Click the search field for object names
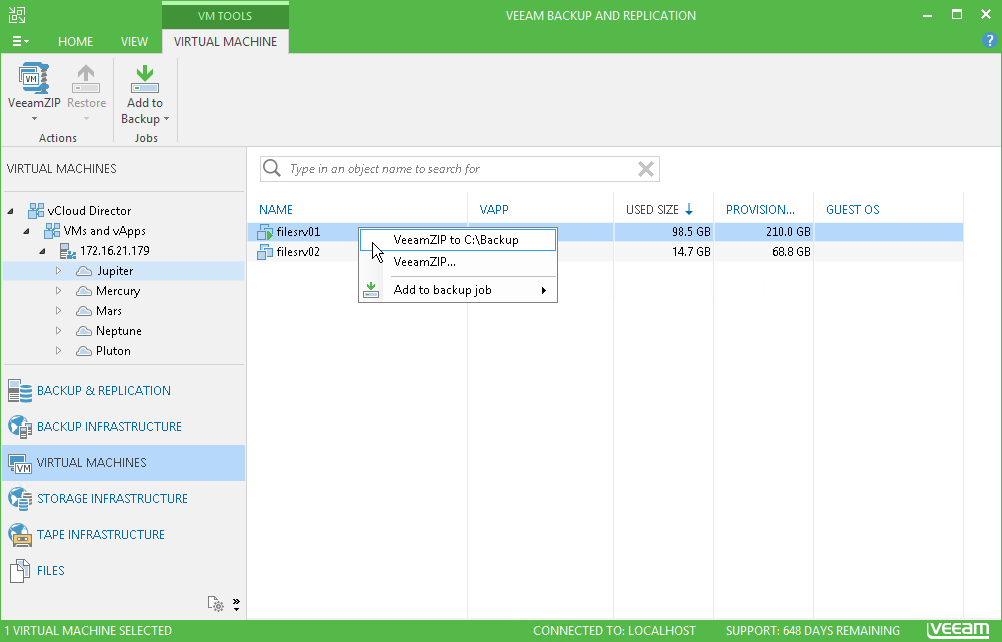The image size is (1002, 642). click(460, 169)
